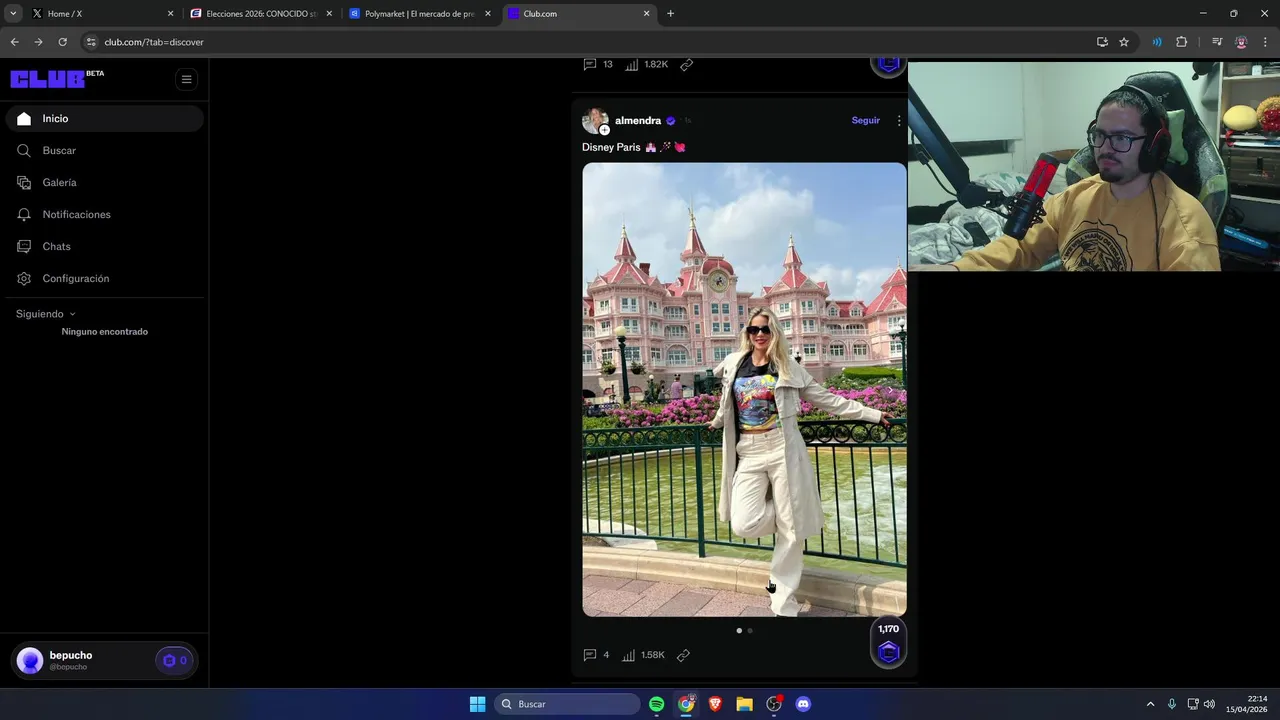Reload the page
This screenshot has width=1280, height=720.
62,42
